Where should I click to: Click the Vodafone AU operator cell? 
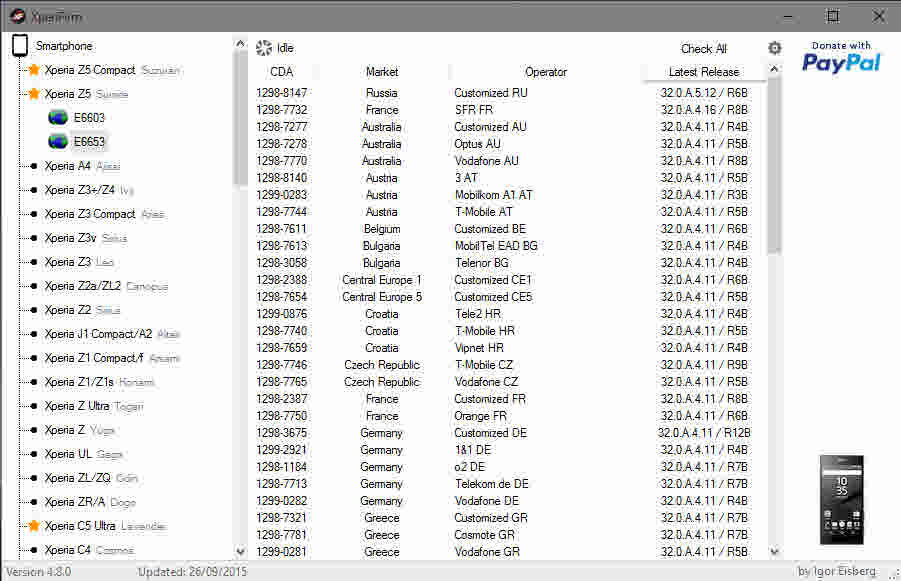point(487,161)
